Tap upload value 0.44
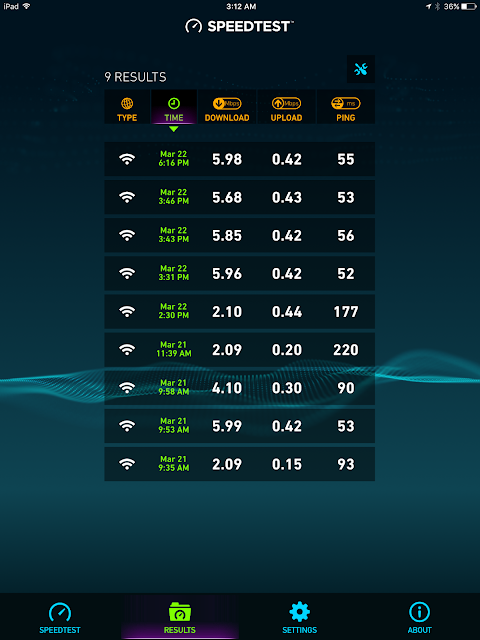The width and height of the screenshot is (480, 640). tap(287, 312)
